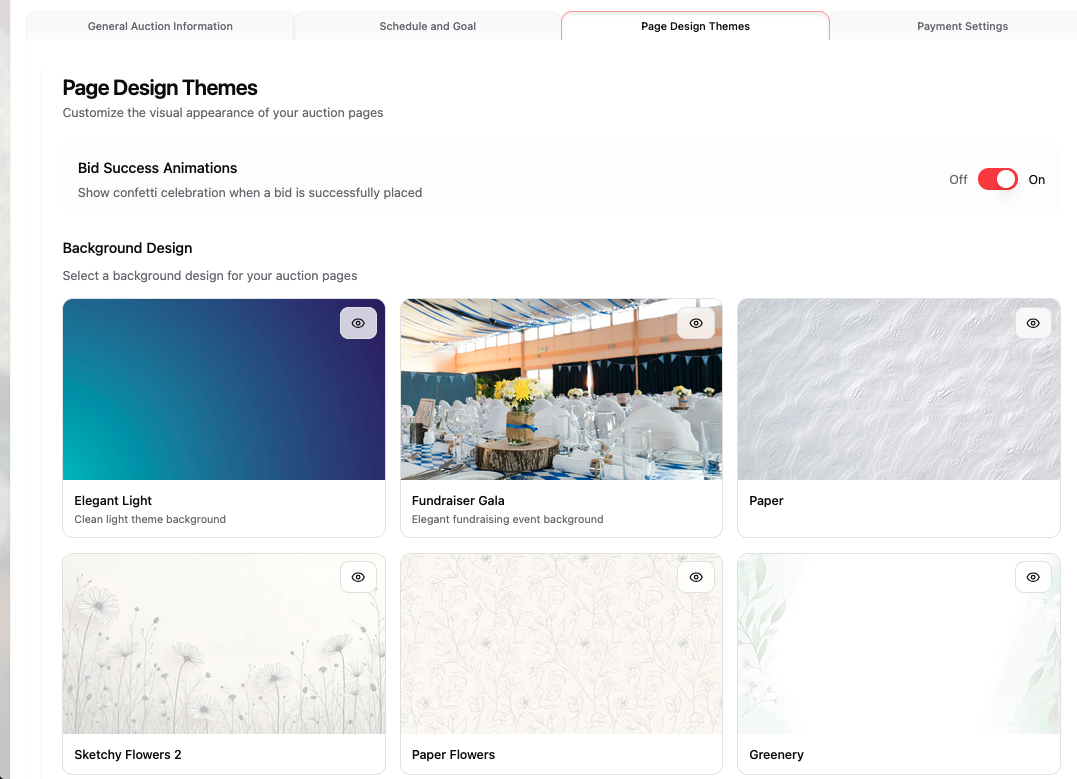The height and width of the screenshot is (779, 1077).
Task: Click the Paper Flowers preview eye icon
Action: click(696, 577)
